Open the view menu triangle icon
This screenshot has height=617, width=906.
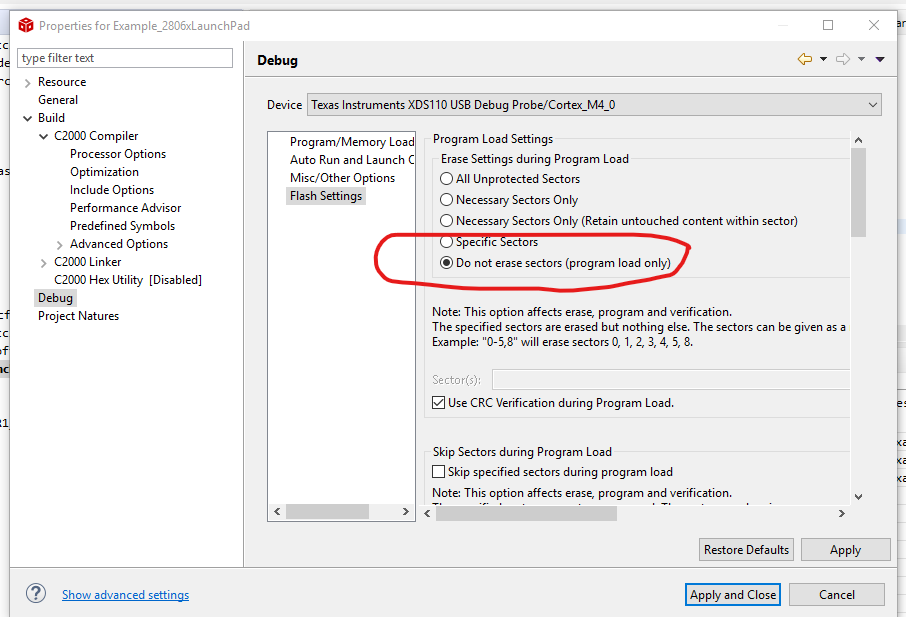[x=880, y=60]
